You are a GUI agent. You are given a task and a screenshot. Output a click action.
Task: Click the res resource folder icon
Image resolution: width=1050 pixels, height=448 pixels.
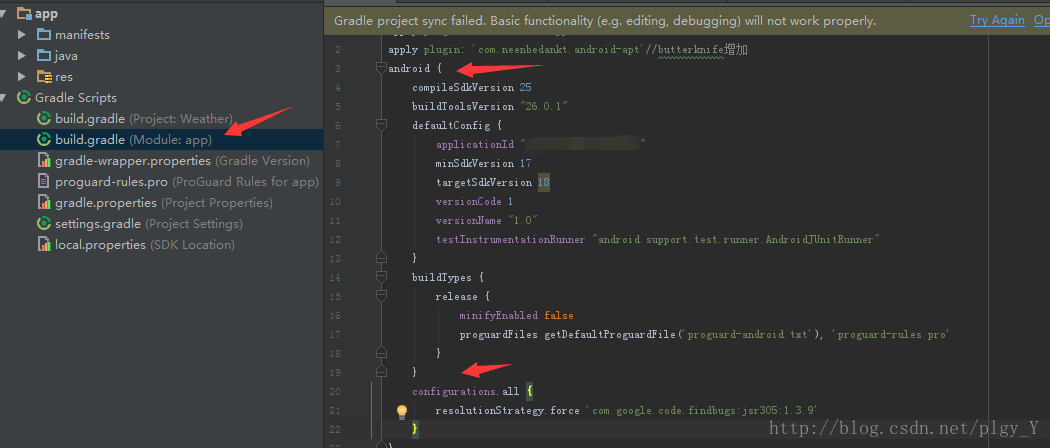(x=44, y=76)
